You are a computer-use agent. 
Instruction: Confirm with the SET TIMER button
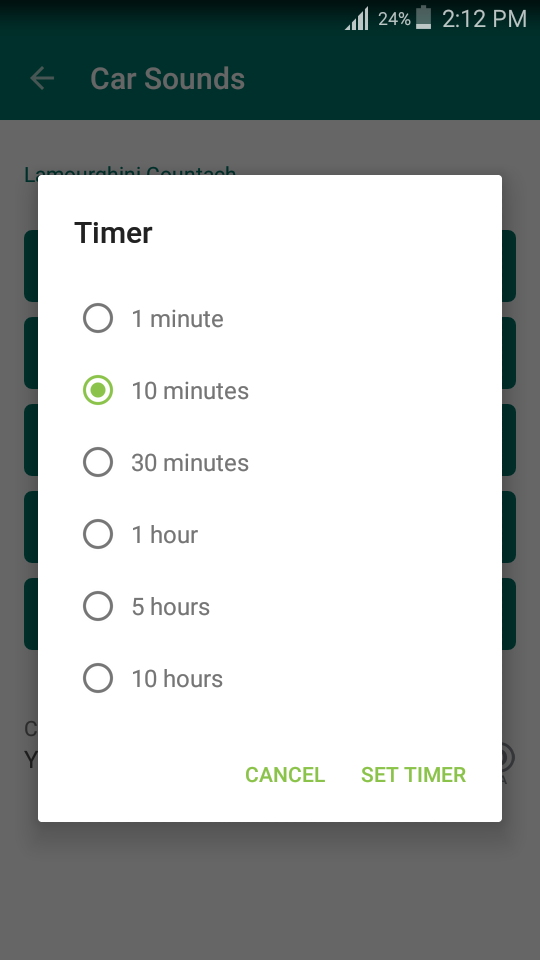coord(413,774)
